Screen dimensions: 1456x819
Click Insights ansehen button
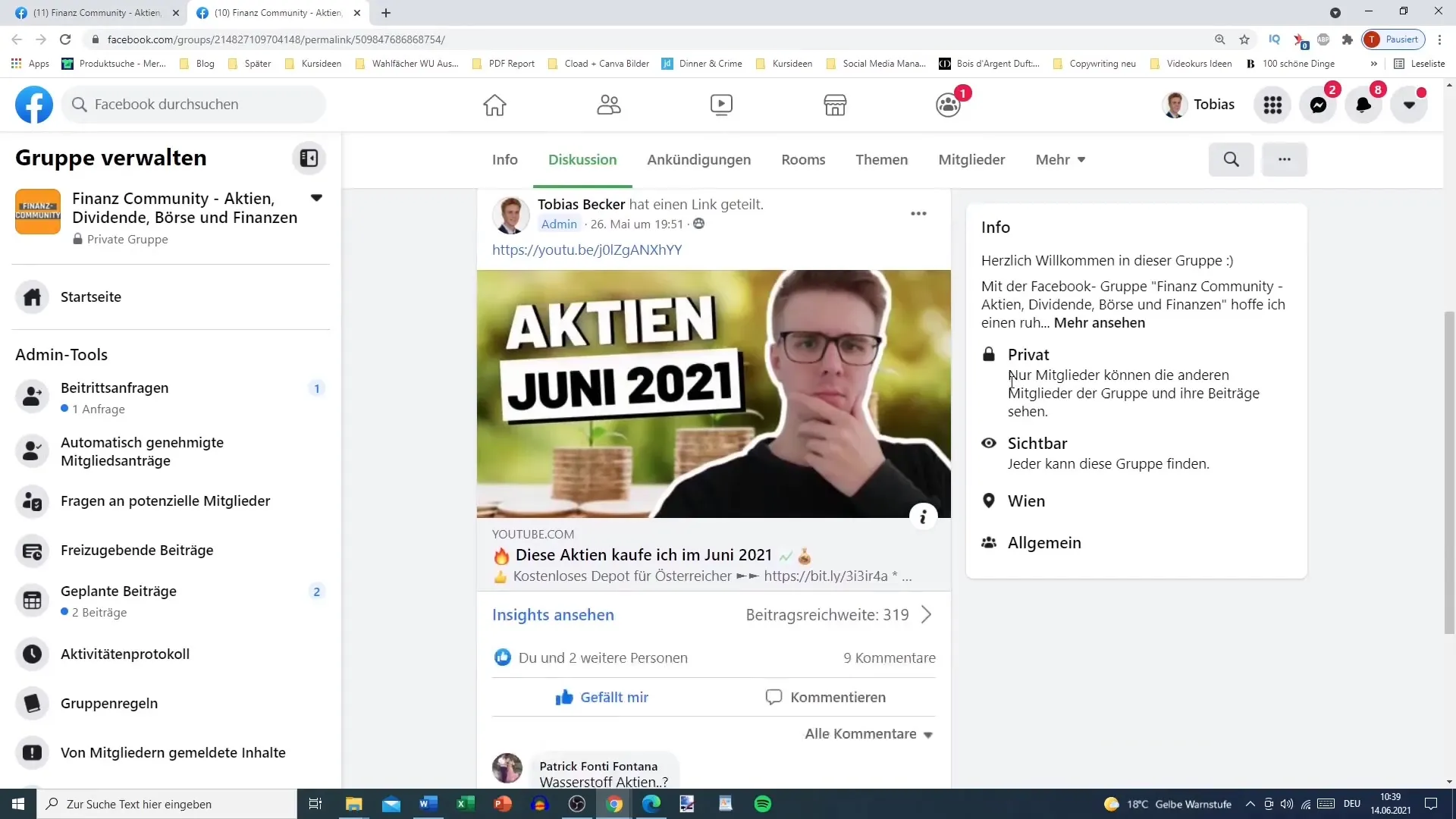point(553,614)
